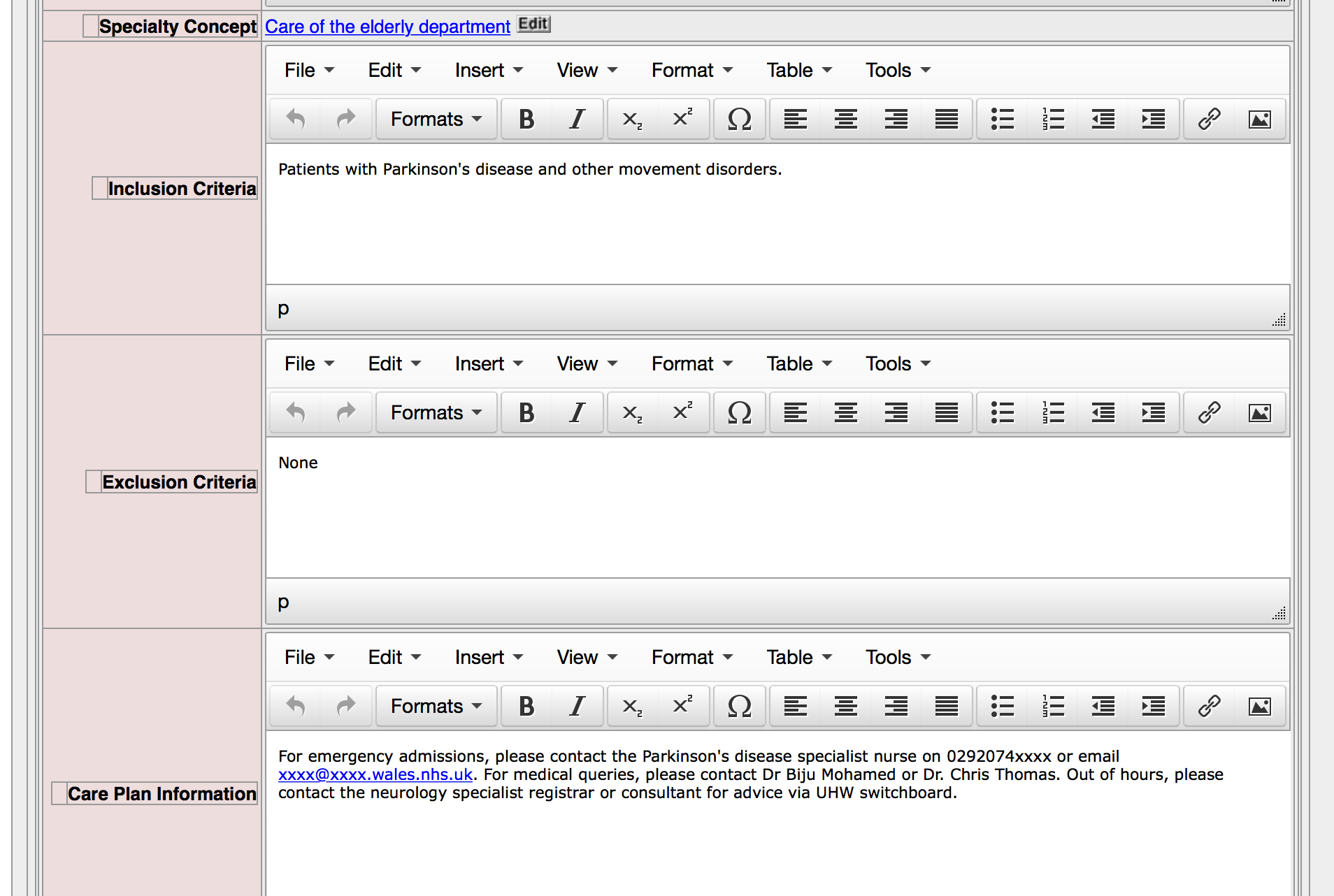The width and height of the screenshot is (1334, 896).
Task: Open the Care of the elderly department link
Action: (x=387, y=27)
